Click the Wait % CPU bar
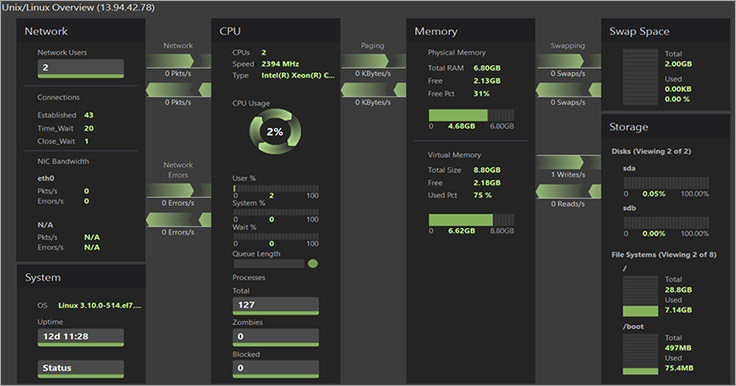Image resolution: width=736 pixels, height=386 pixels. pos(276,236)
